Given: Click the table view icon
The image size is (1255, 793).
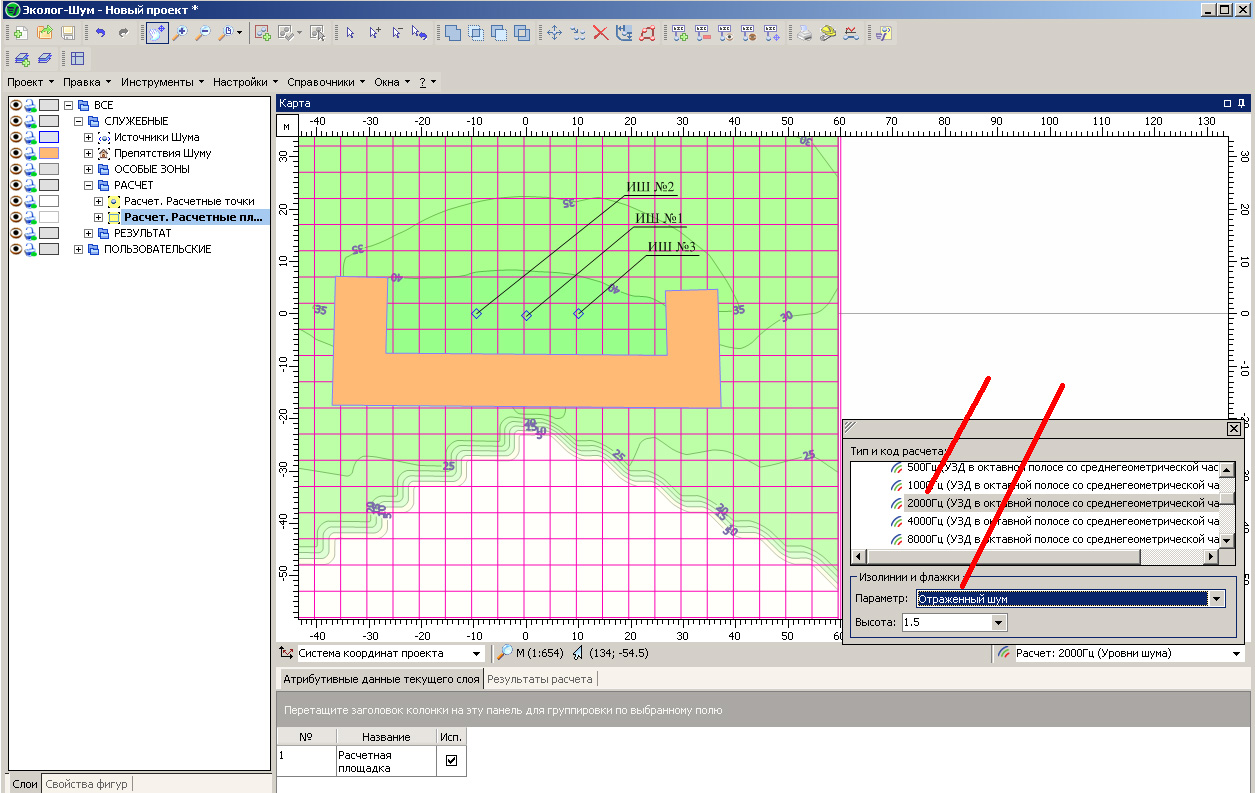Looking at the screenshot, I should 77,58.
